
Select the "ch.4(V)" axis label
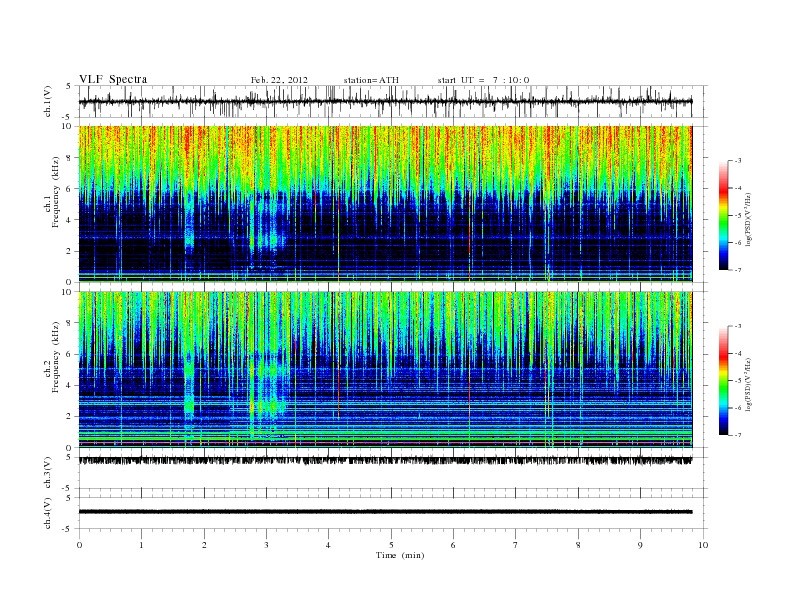point(48,513)
